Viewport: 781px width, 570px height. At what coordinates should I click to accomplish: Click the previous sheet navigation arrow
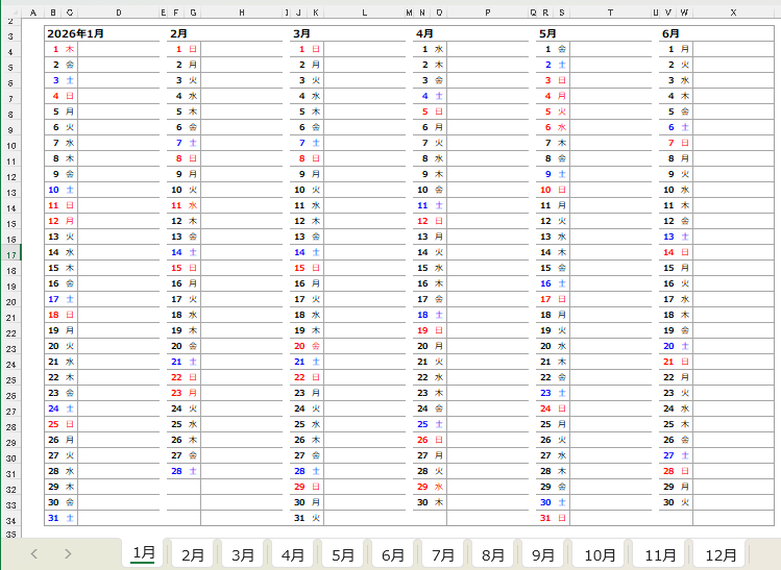coord(34,554)
